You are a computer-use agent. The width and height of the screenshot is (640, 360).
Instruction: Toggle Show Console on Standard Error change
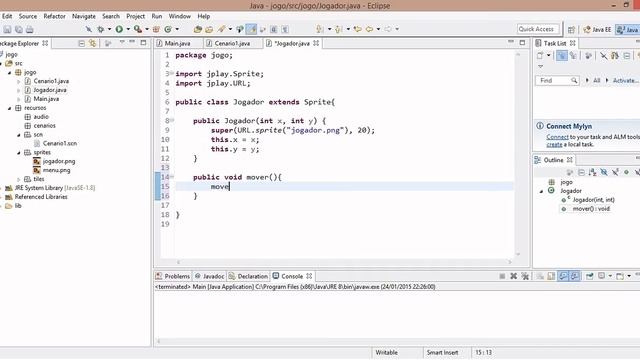575,276
